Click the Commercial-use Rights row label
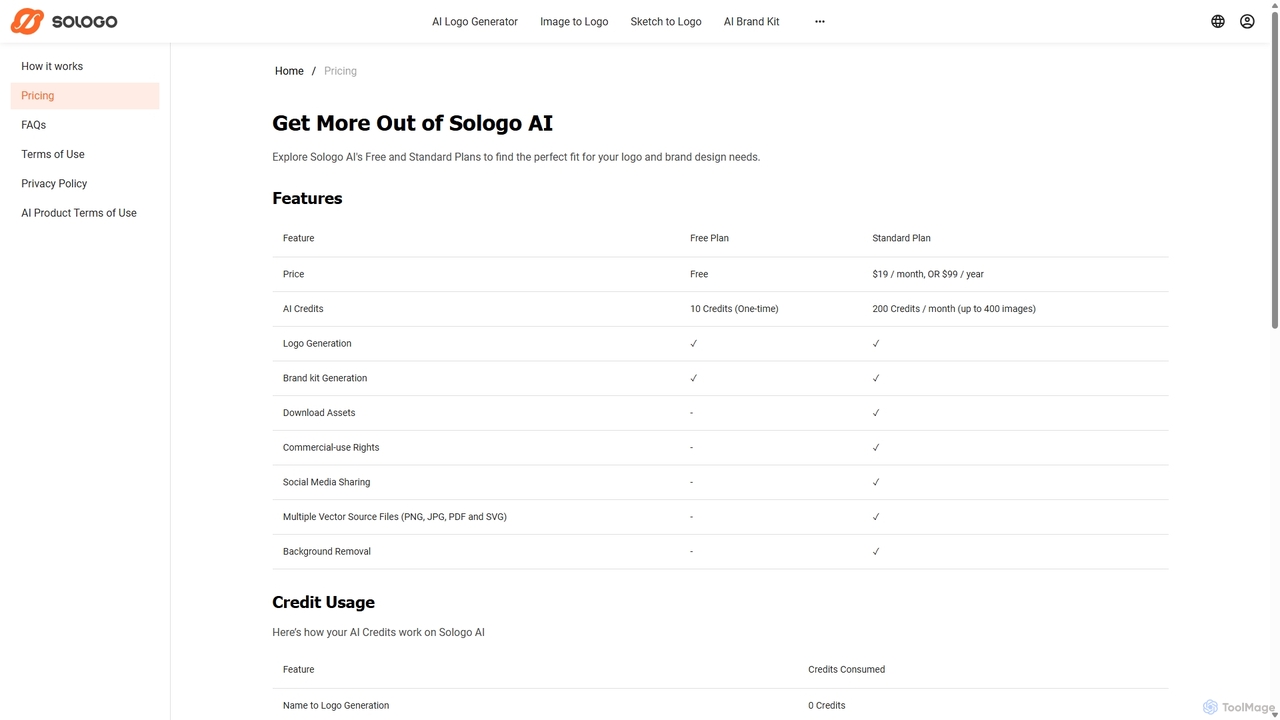1280x720 pixels. click(331, 447)
